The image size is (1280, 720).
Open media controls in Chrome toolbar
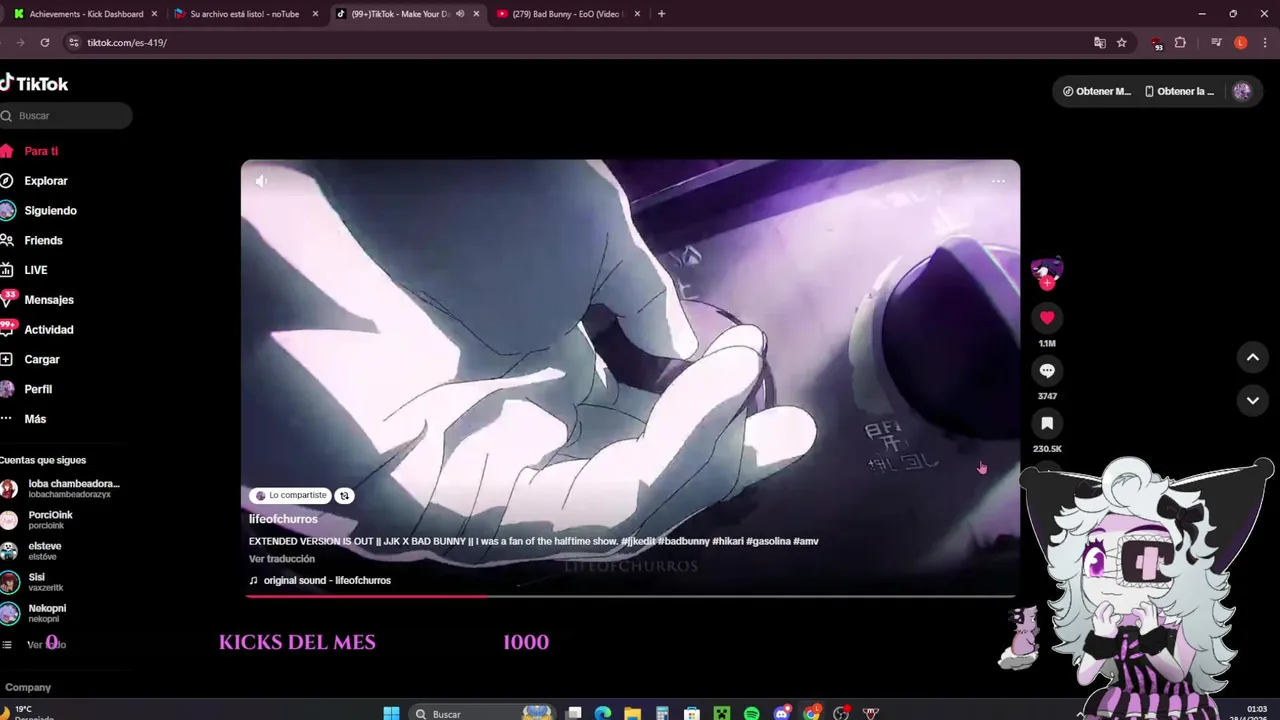pos(1216,42)
